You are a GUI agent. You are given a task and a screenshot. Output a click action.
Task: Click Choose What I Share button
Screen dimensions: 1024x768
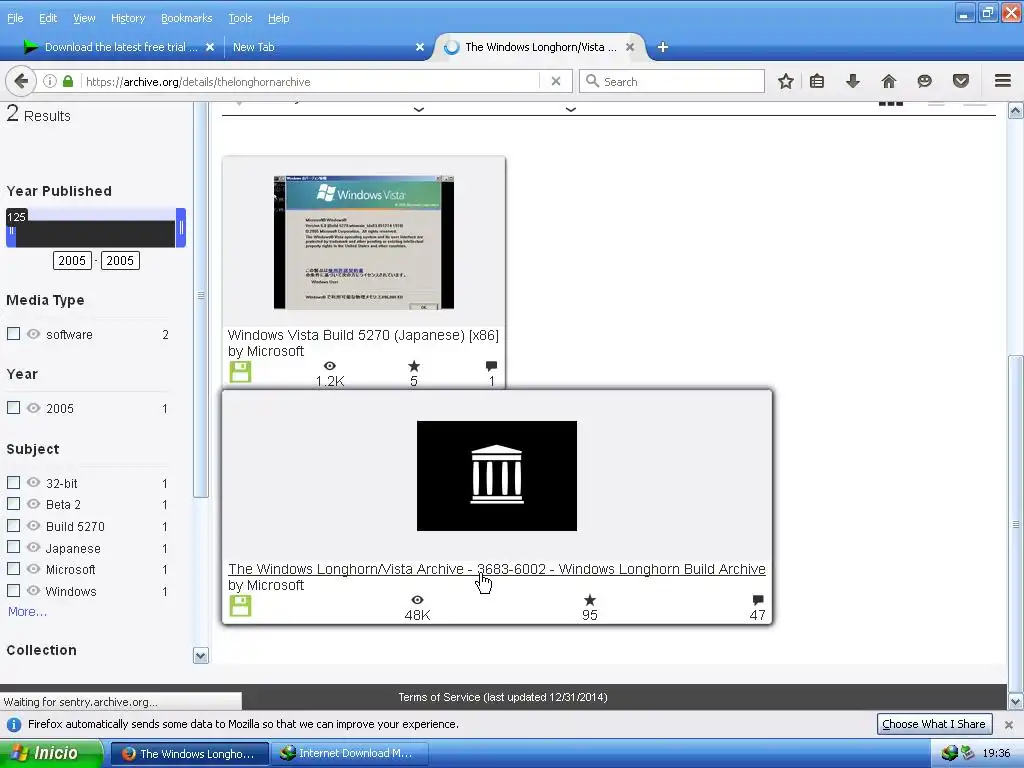pyautogui.click(x=934, y=724)
